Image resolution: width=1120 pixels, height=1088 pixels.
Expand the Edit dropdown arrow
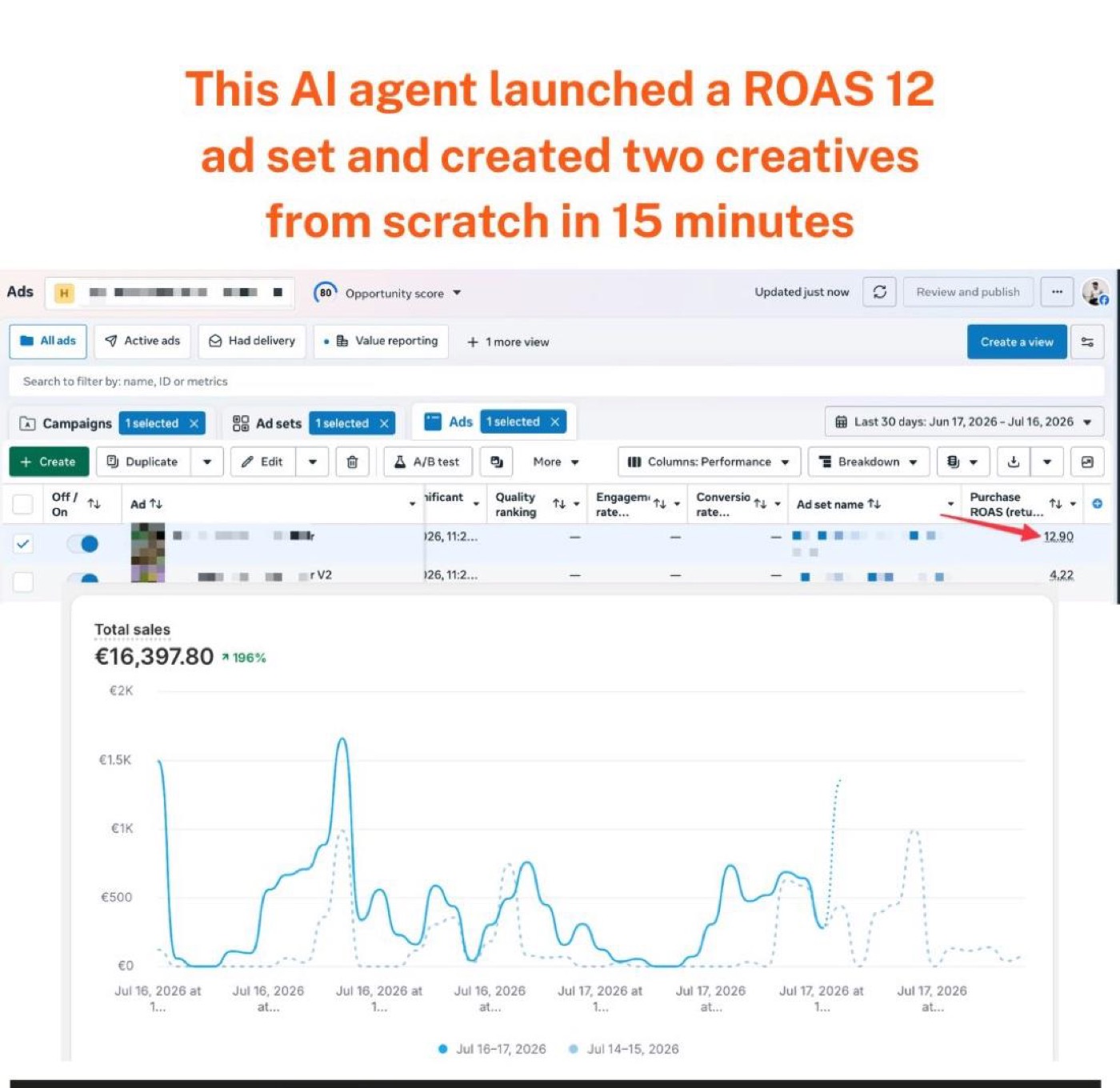coord(313,462)
